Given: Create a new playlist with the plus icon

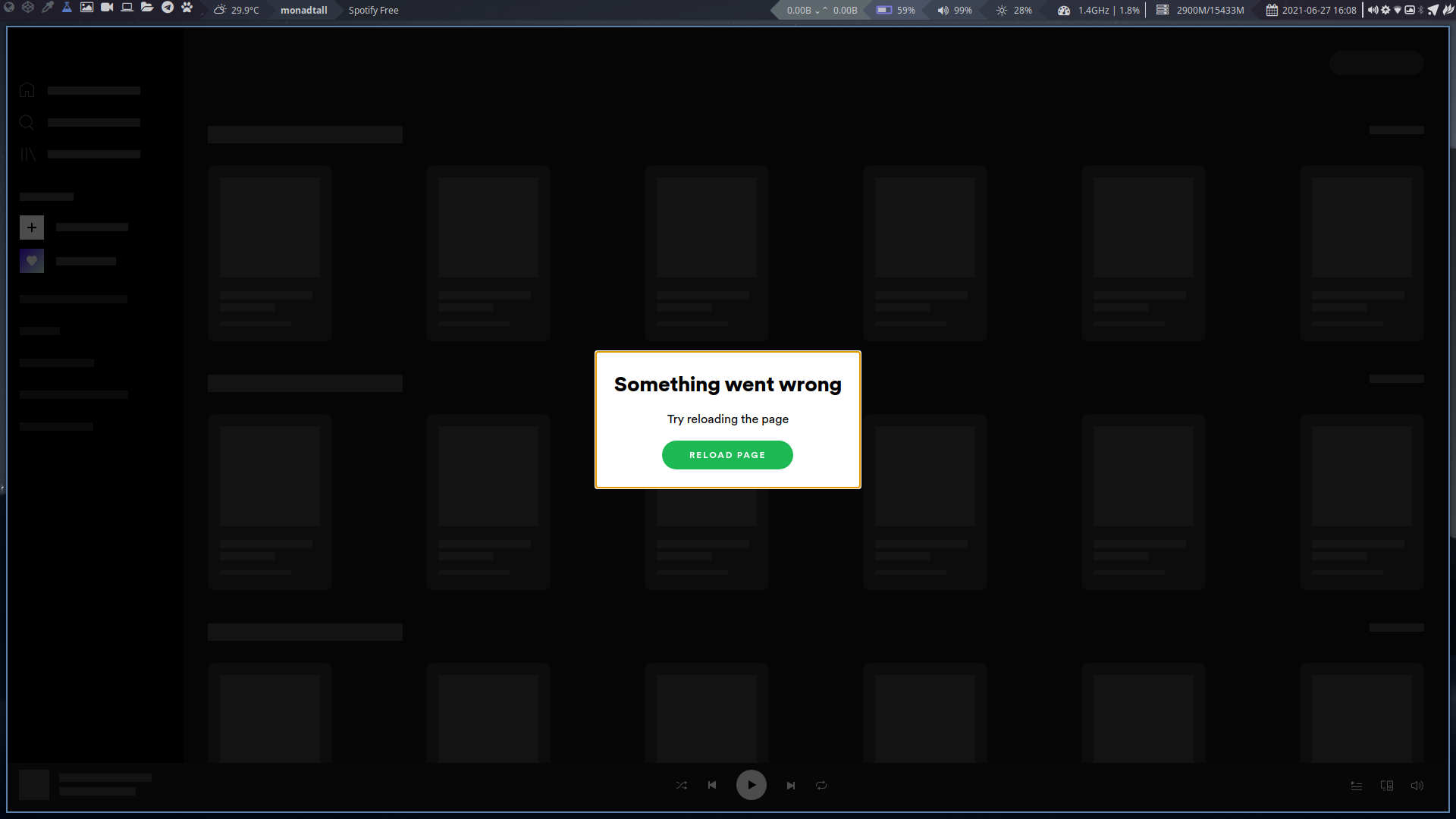Looking at the screenshot, I should coord(32,227).
